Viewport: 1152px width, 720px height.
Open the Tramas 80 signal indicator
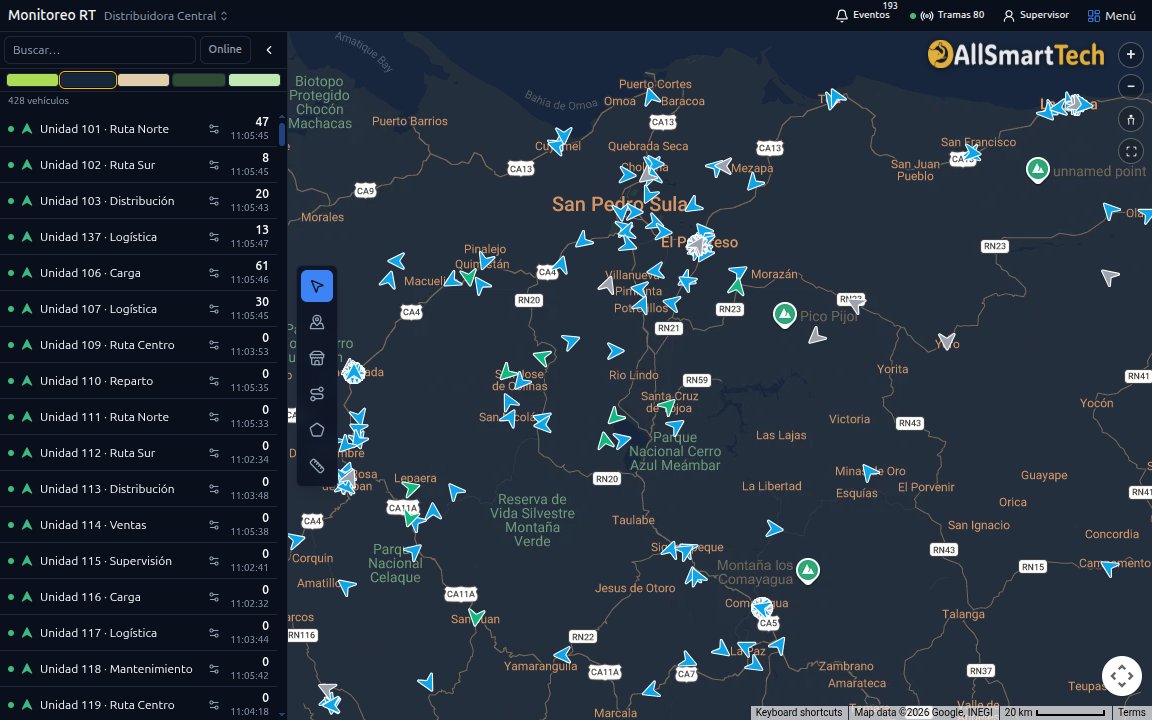947,15
